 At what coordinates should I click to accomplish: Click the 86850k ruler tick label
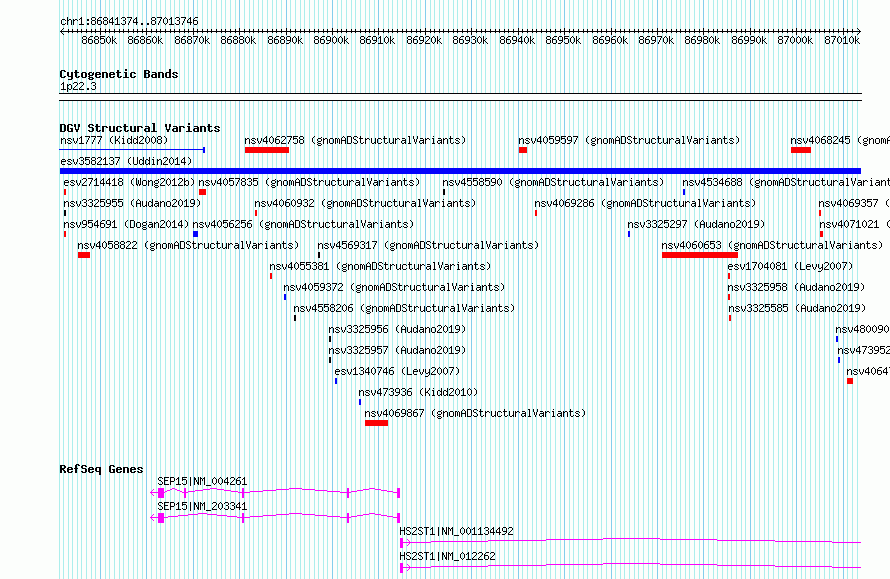99,40
